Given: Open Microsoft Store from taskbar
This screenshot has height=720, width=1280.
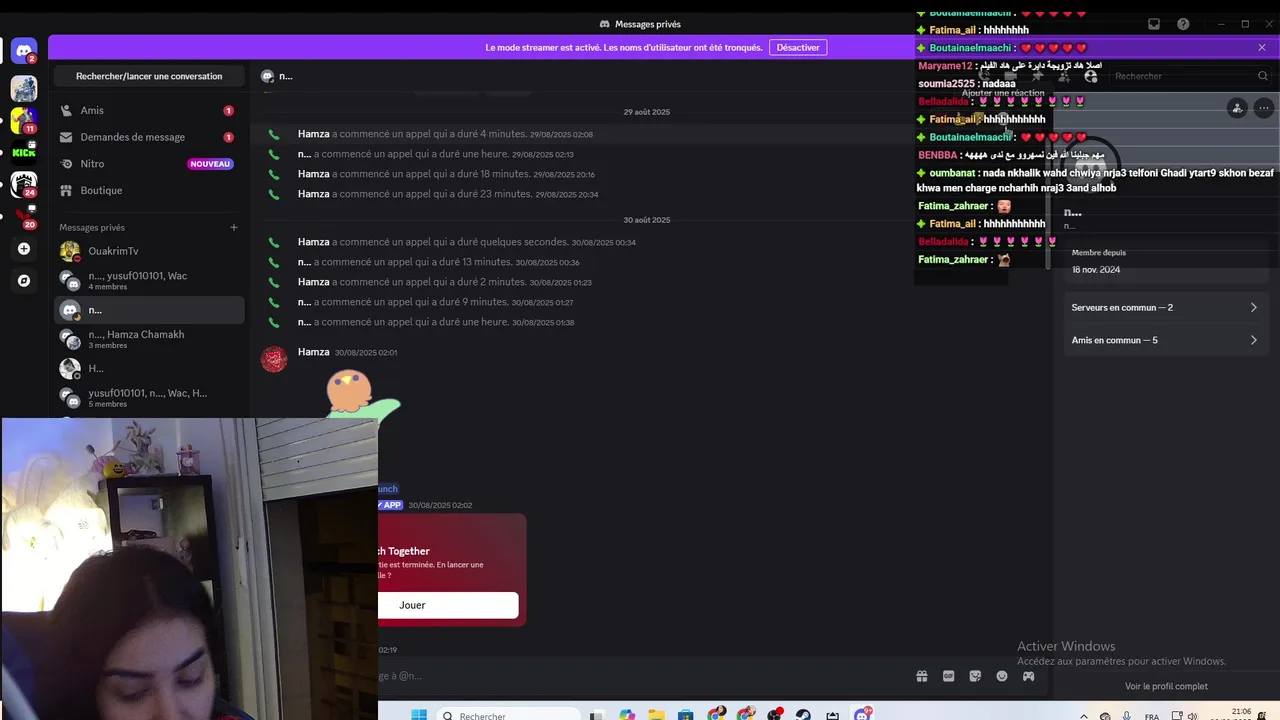Looking at the screenshot, I should [685, 715].
